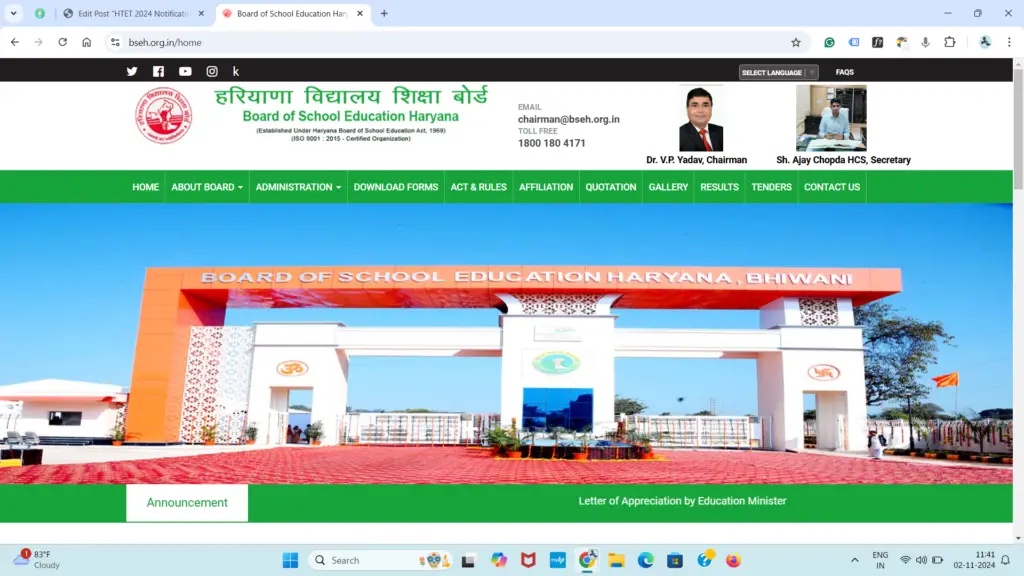Open the Results page

pyautogui.click(x=720, y=187)
